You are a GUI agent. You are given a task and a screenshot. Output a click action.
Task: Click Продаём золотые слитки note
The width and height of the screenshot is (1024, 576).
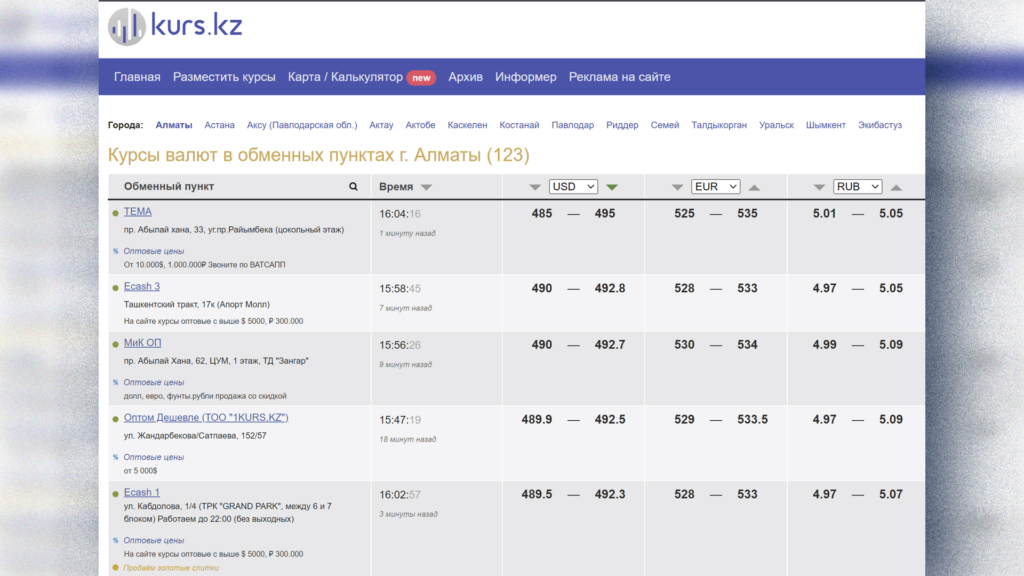coord(171,568)
